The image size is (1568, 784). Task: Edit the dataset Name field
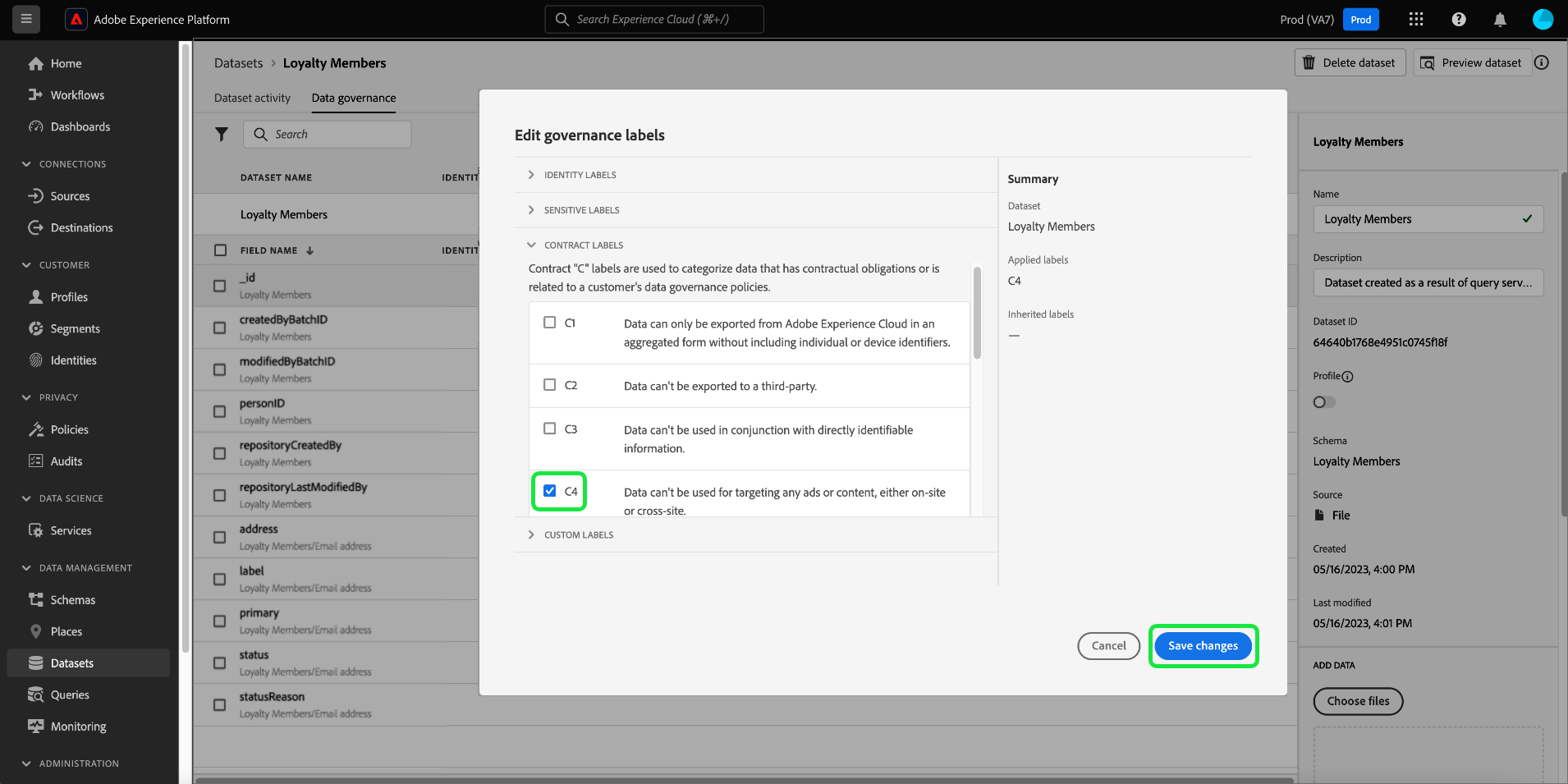tap(1428, 219)
